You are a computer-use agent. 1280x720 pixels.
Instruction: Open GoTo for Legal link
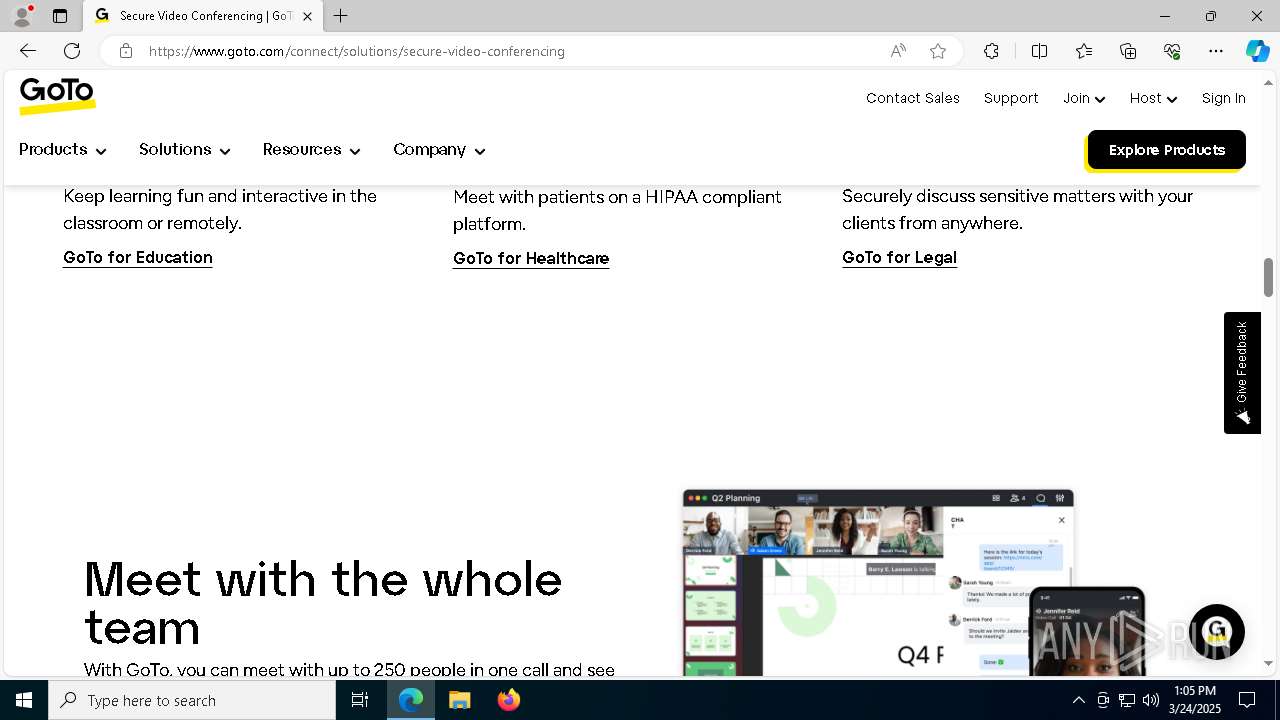(899, 258)
